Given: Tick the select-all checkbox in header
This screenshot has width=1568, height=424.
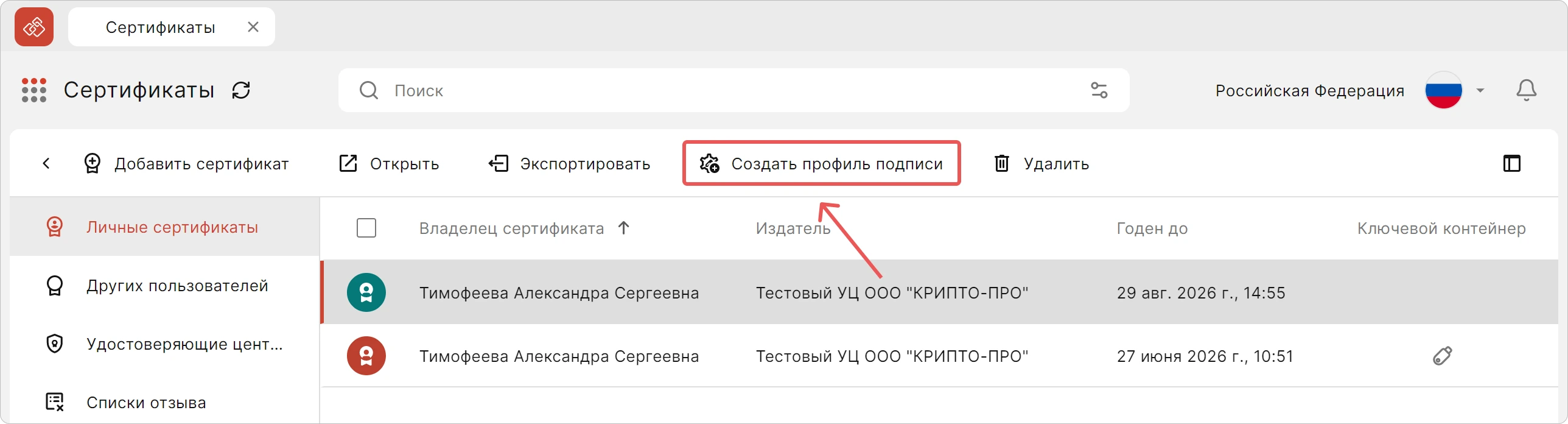Looking at the screenshot, I should coord(366,228).
